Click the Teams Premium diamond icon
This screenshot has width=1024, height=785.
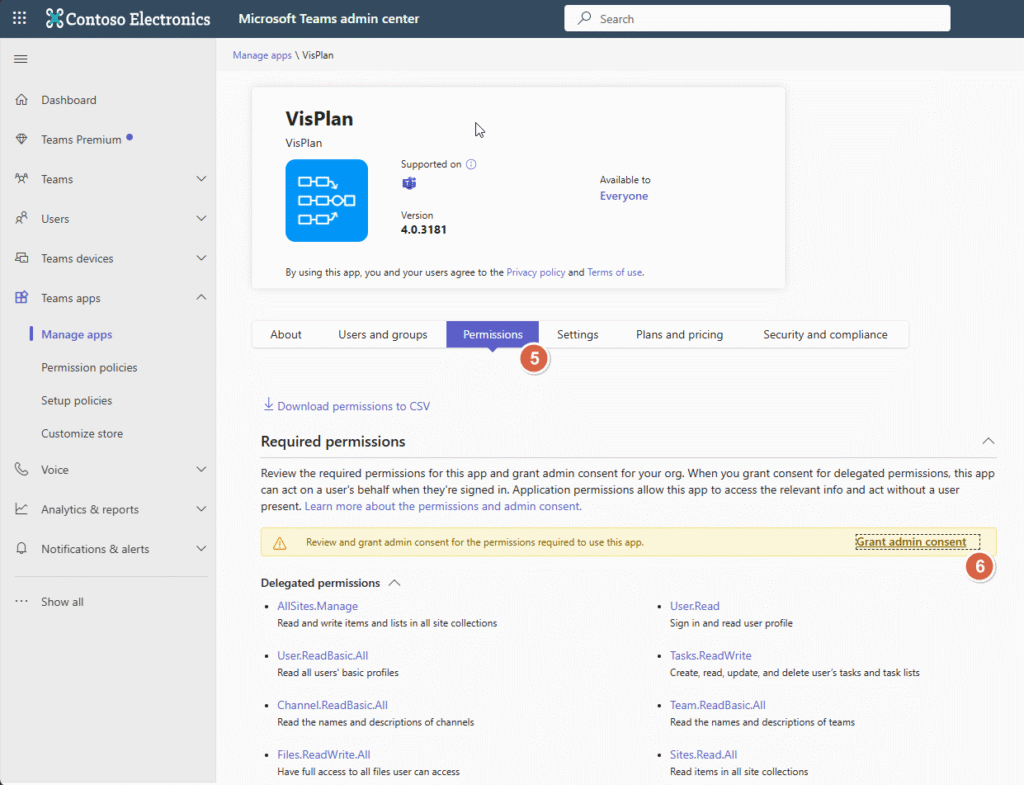click(x=22, y=139)
